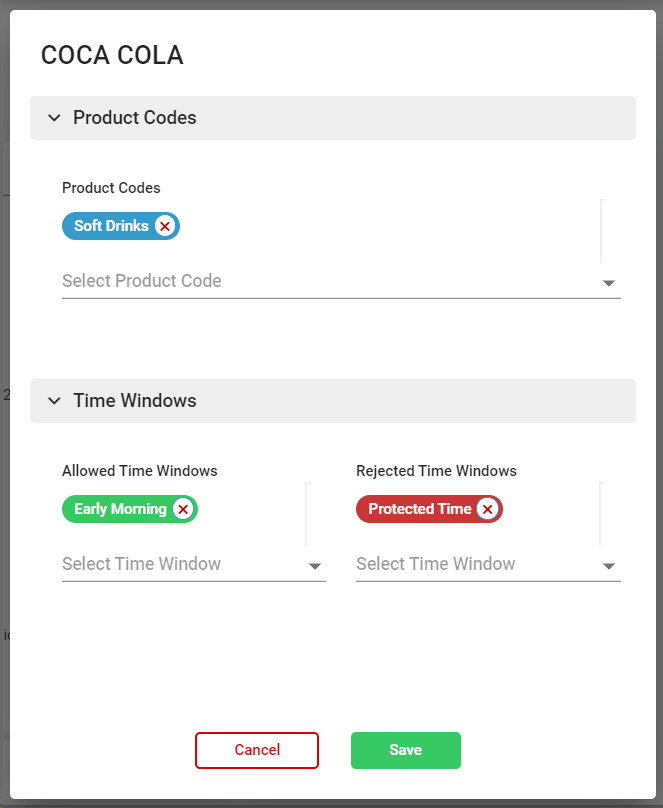Click the scrollbar beside the Soft Drinks chip
This screenshot has width=663, height=808.
coord(602,230)
